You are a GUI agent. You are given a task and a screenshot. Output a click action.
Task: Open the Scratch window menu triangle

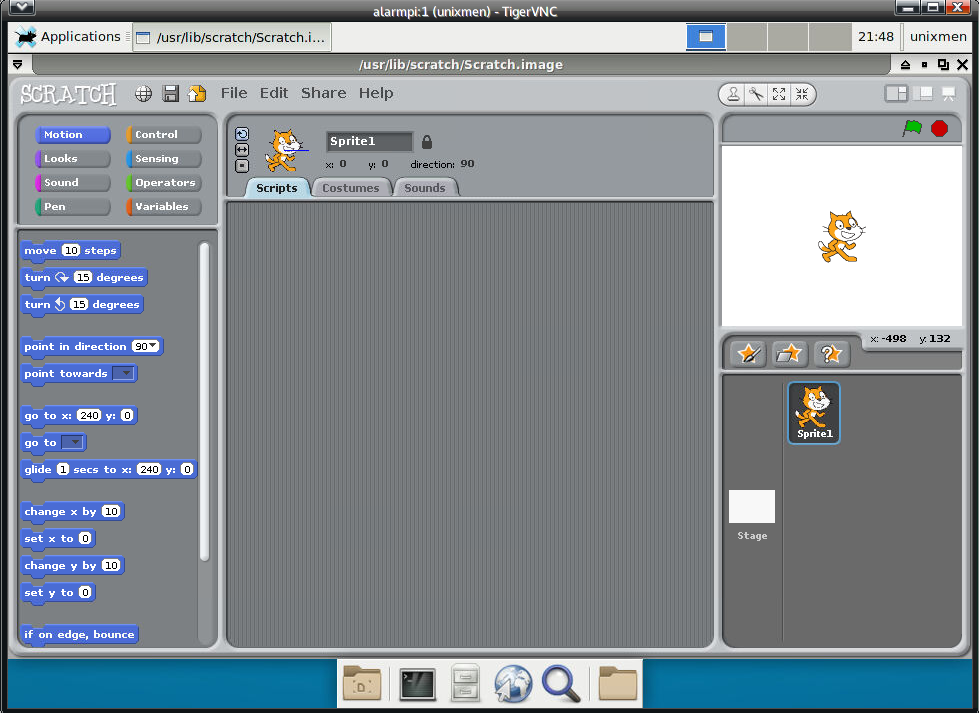click(x=17, y=64)
